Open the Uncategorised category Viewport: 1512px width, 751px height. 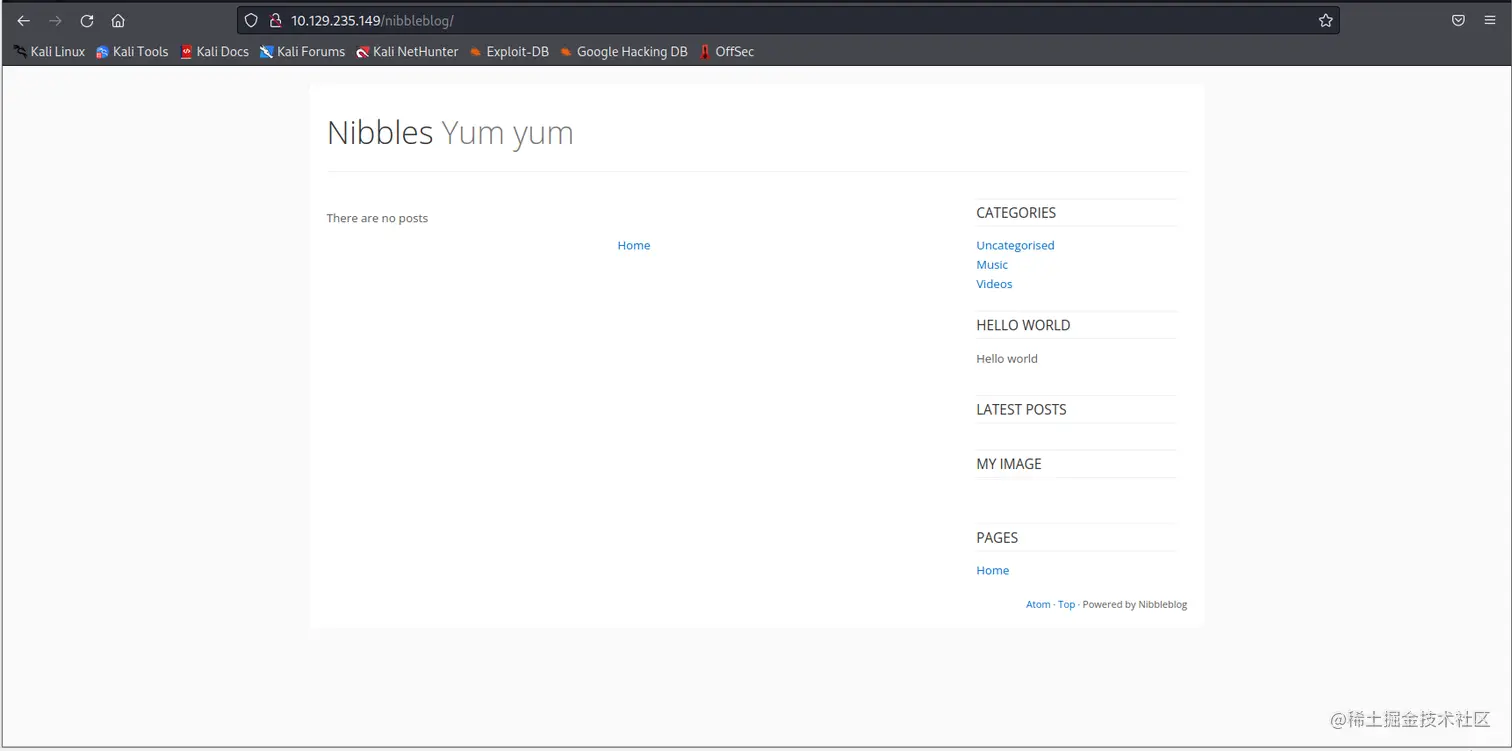1015,245
